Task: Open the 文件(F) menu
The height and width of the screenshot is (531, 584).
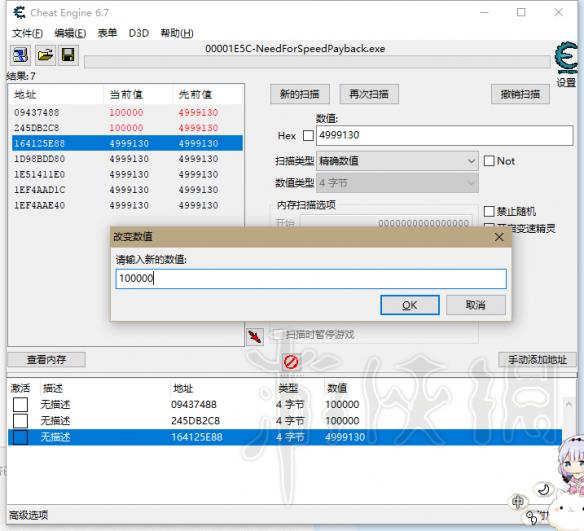Action: [x=27, y=33]
